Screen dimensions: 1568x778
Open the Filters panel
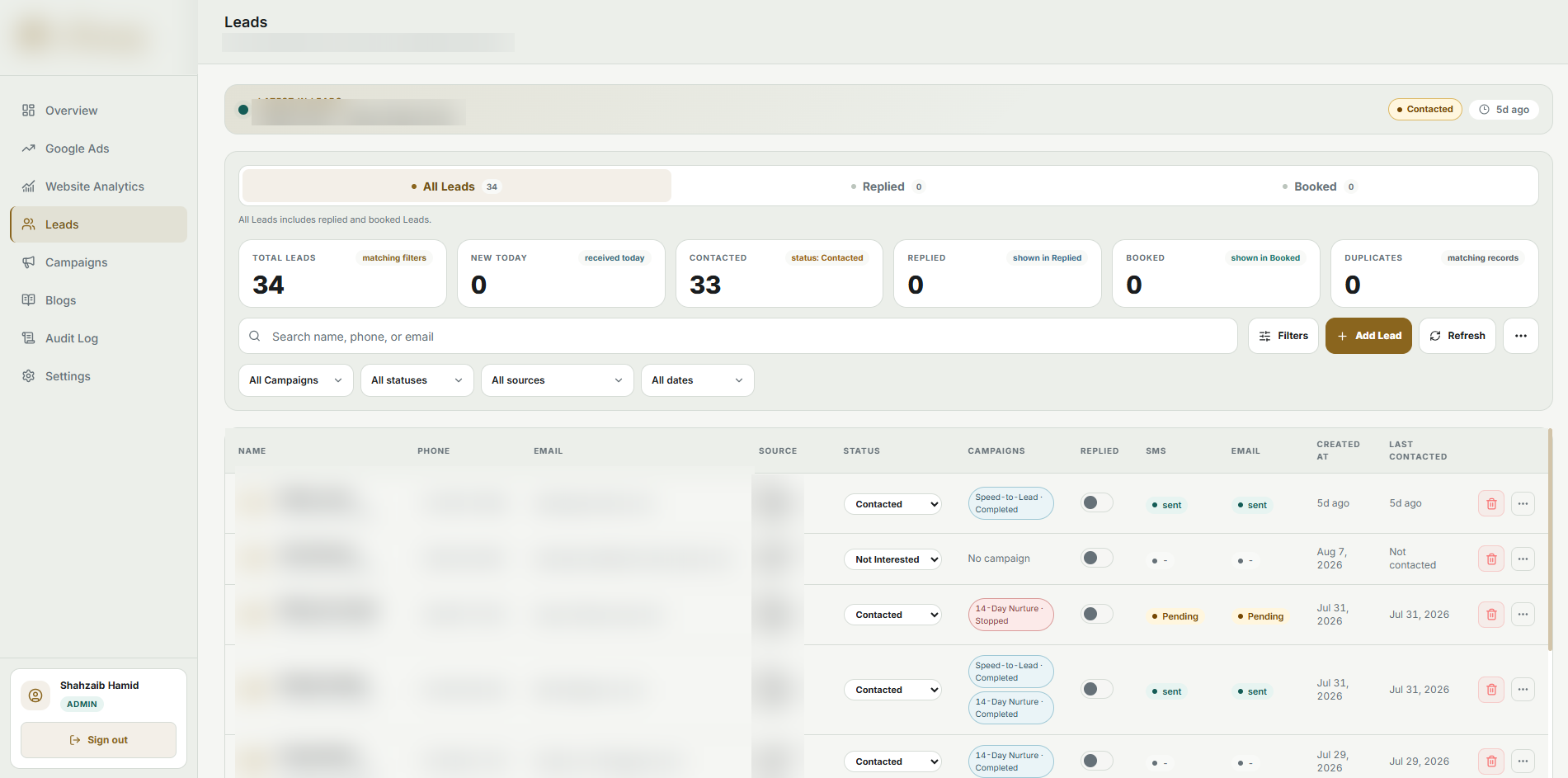1283,336
